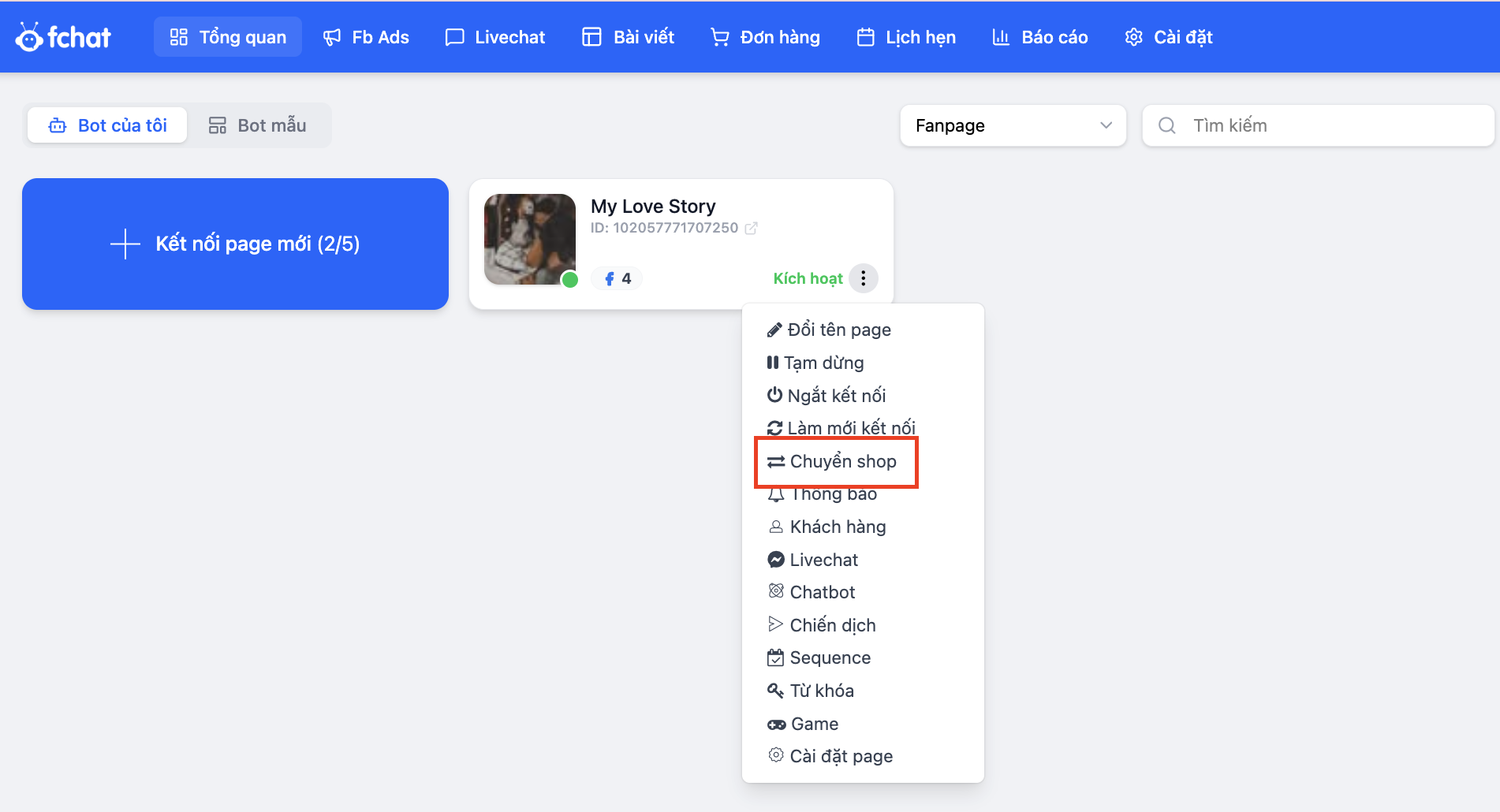Switch to the Bot mẫu tab
1500x812 pixels.
coord(257,125)
